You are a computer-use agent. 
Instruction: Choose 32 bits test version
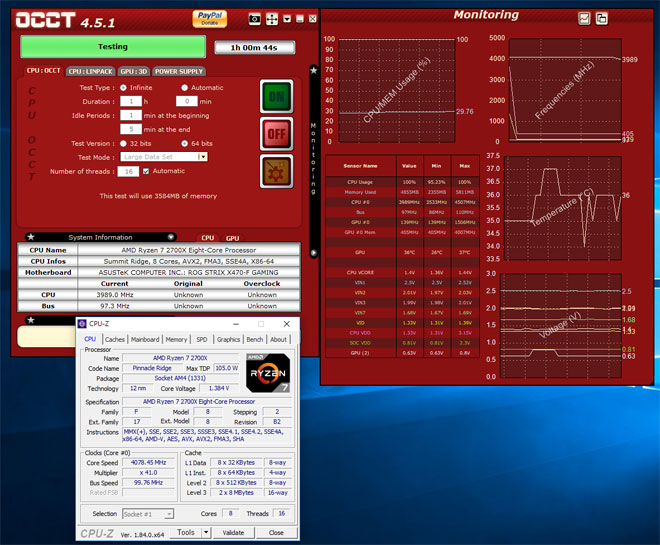pos(123,144)
